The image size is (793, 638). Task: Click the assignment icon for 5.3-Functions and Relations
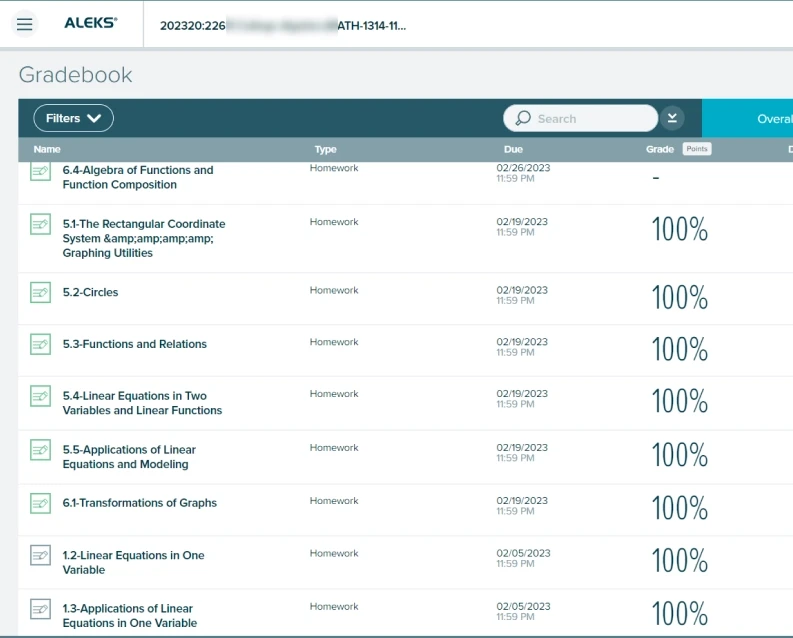tap(40, 344)
